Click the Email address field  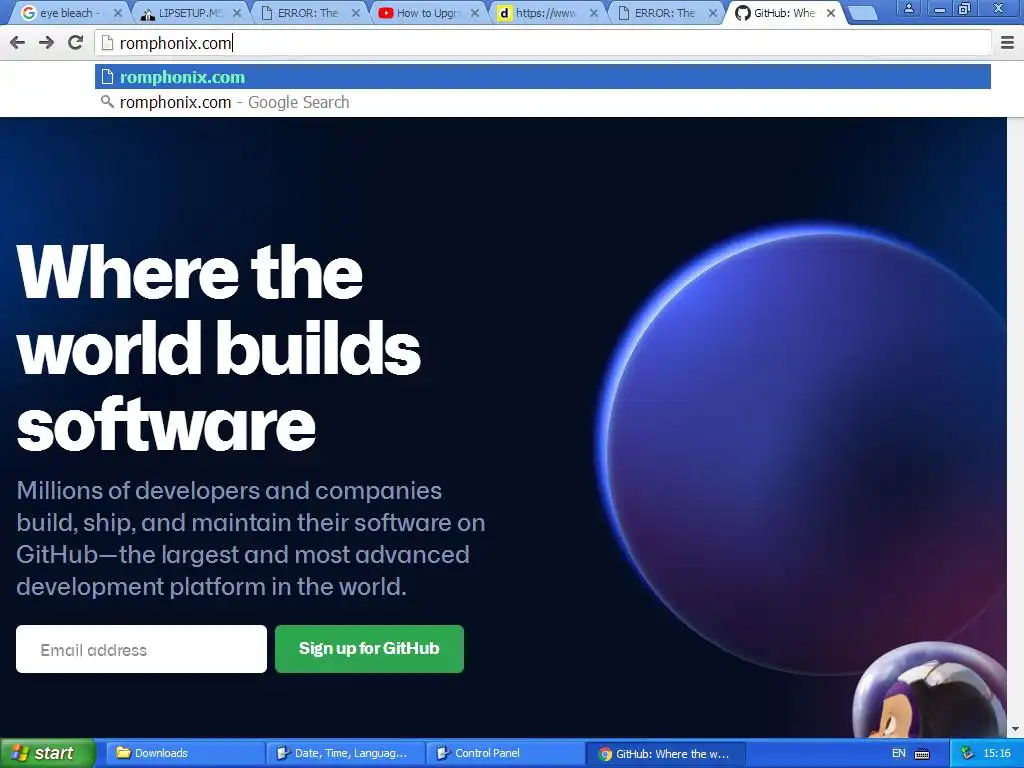(x=141, y=649)
